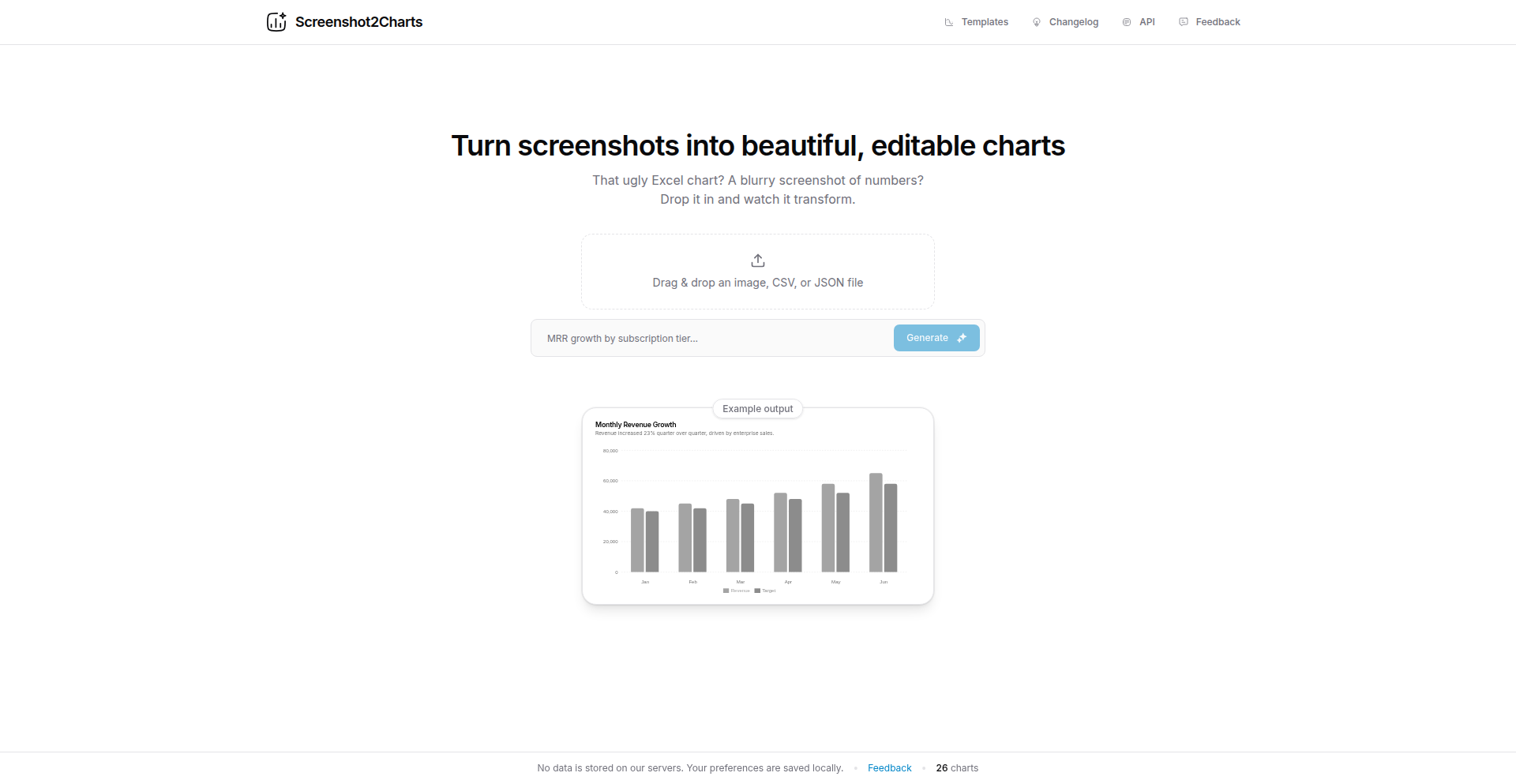
Task: Click the Changelog lightbulb icon
Action: click(x=1037, y=22)
